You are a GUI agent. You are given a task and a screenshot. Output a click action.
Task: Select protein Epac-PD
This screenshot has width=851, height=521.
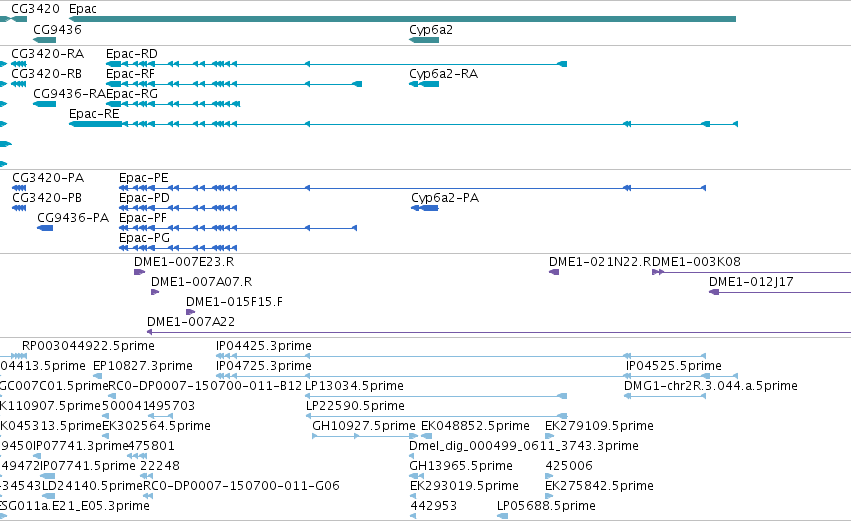tap(178, 208)
